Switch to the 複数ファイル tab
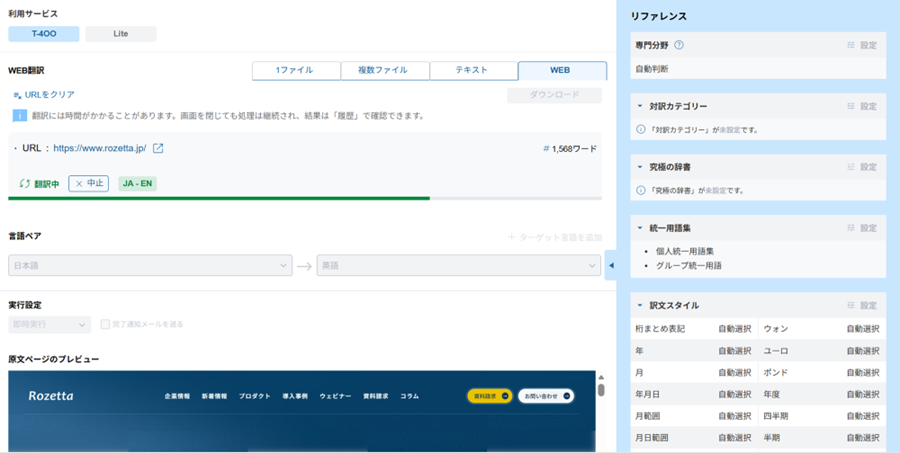Viewport: 900px width, 453px height. tap(385, 71)
